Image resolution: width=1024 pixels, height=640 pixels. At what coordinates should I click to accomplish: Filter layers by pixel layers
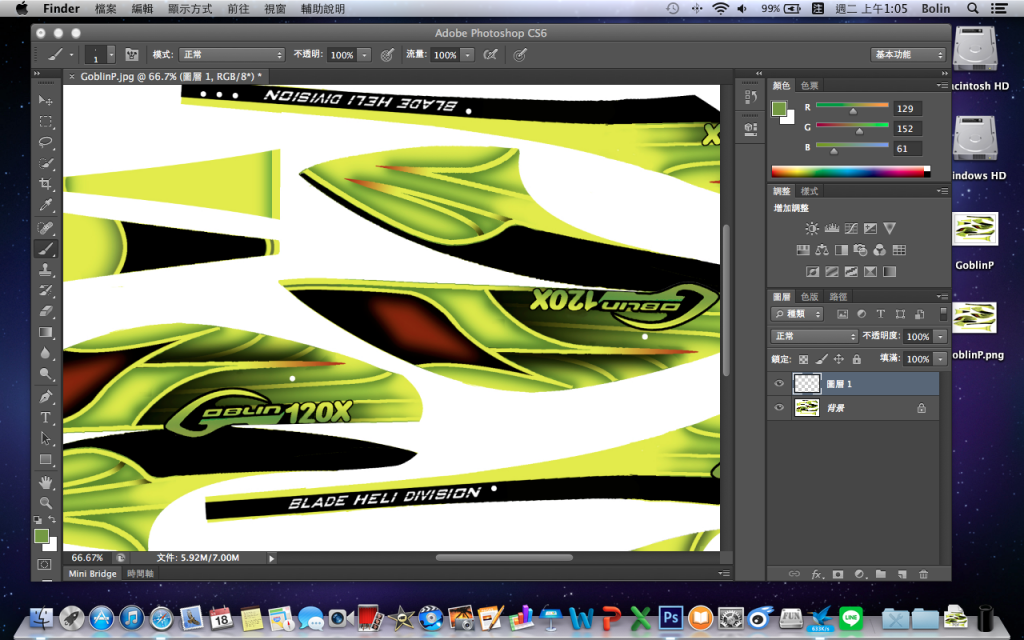[842, 314]
